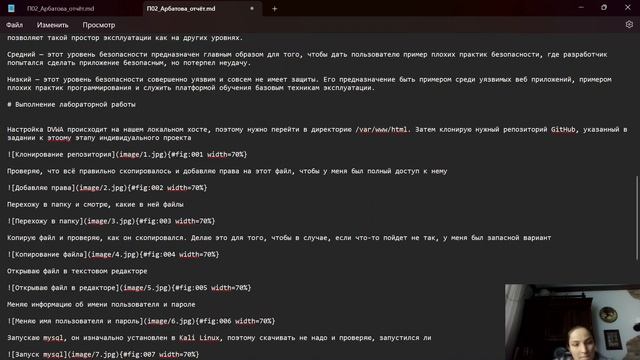Click the 'Копирование файла' image line
This screenshot has height=360, width=640.
click(x=113, y=254)
